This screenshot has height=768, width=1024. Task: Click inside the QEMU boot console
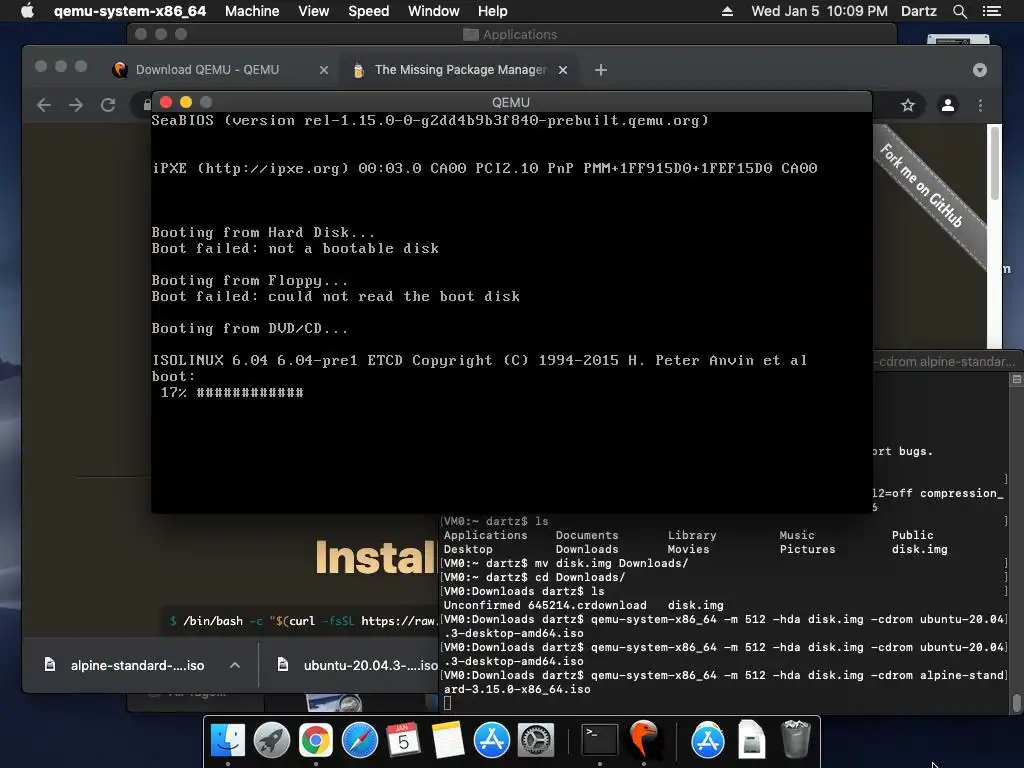[x=511, y=312]
